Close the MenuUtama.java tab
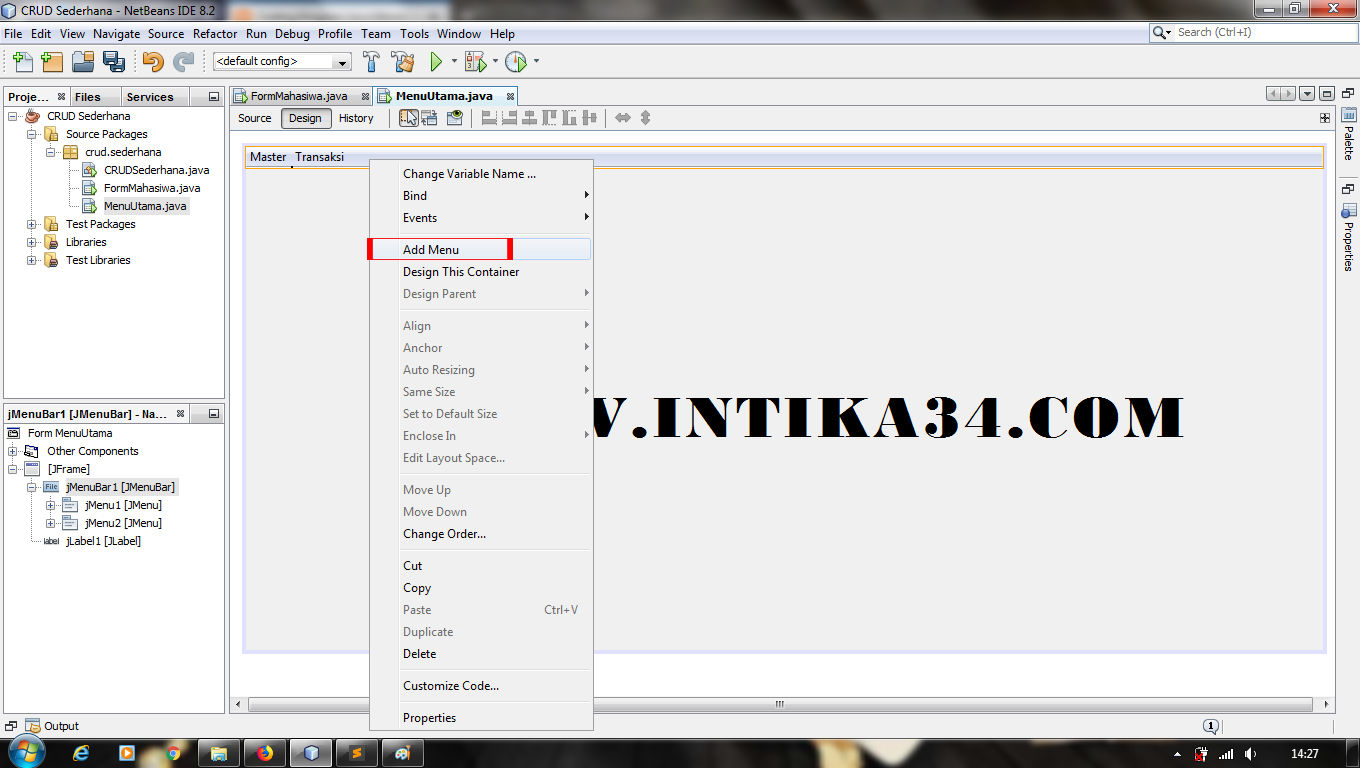Image resolution: width=1360 pixels, height=768 pixels. (x=510, y=96)
